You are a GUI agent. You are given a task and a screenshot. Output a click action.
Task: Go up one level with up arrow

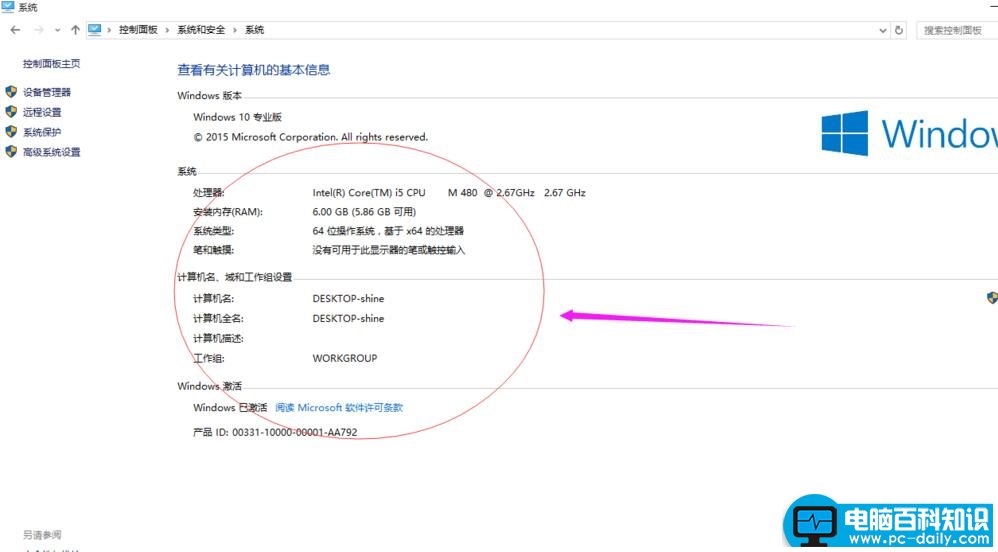coord(75,30)
